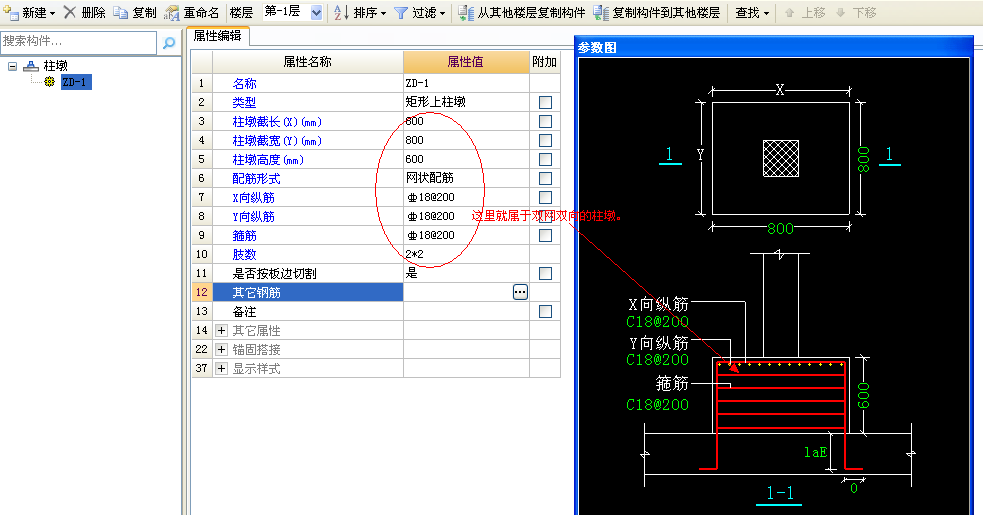Click the 复制构件到其他楼层 icon
The image size is (983, 515).
[x=601, y=13]
